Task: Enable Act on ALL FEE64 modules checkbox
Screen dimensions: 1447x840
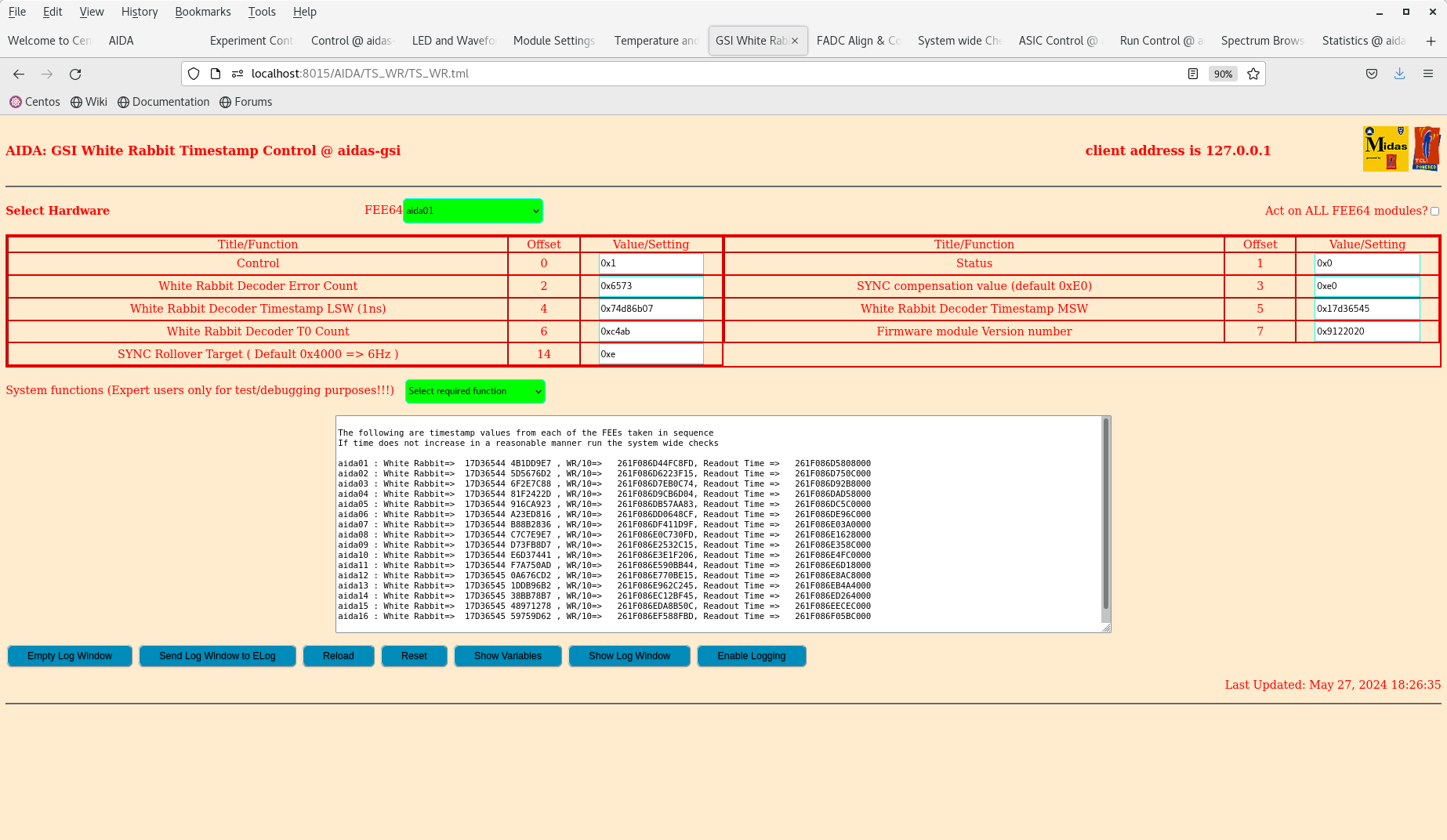Action: pyautogui.click(x=1434, y=211)
